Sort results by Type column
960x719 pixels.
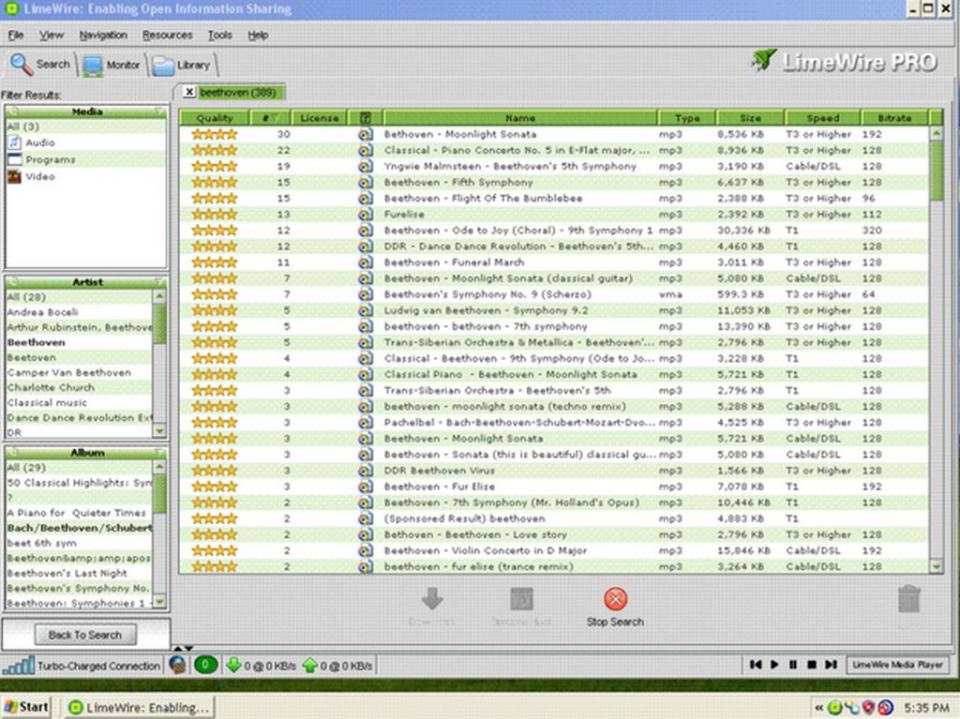point(687,118)
